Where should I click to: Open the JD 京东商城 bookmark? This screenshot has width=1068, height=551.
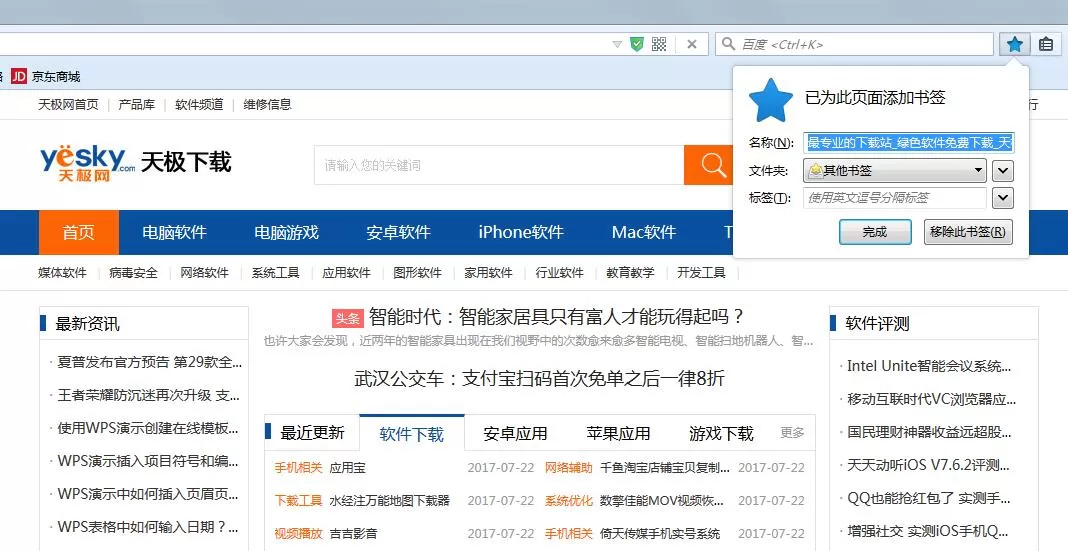pyautogui.click(x=46, y=76)
